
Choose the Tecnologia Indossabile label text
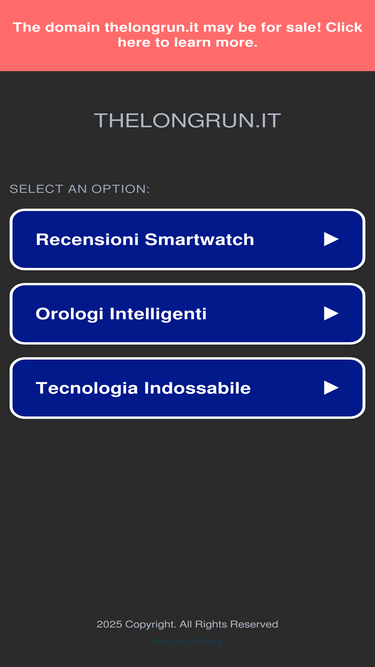(x=143, y=388)
